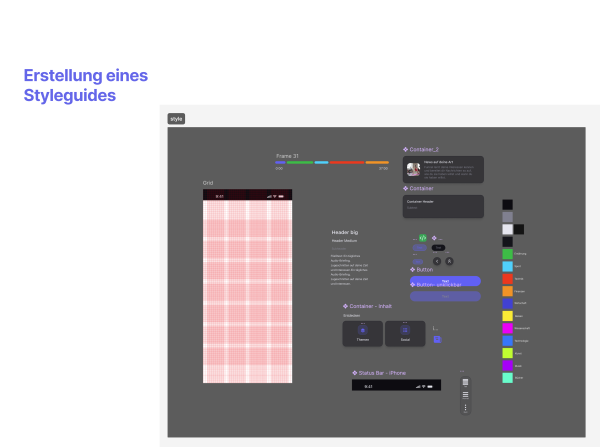Click the profile photo in Container_2 card

point(413,168)
